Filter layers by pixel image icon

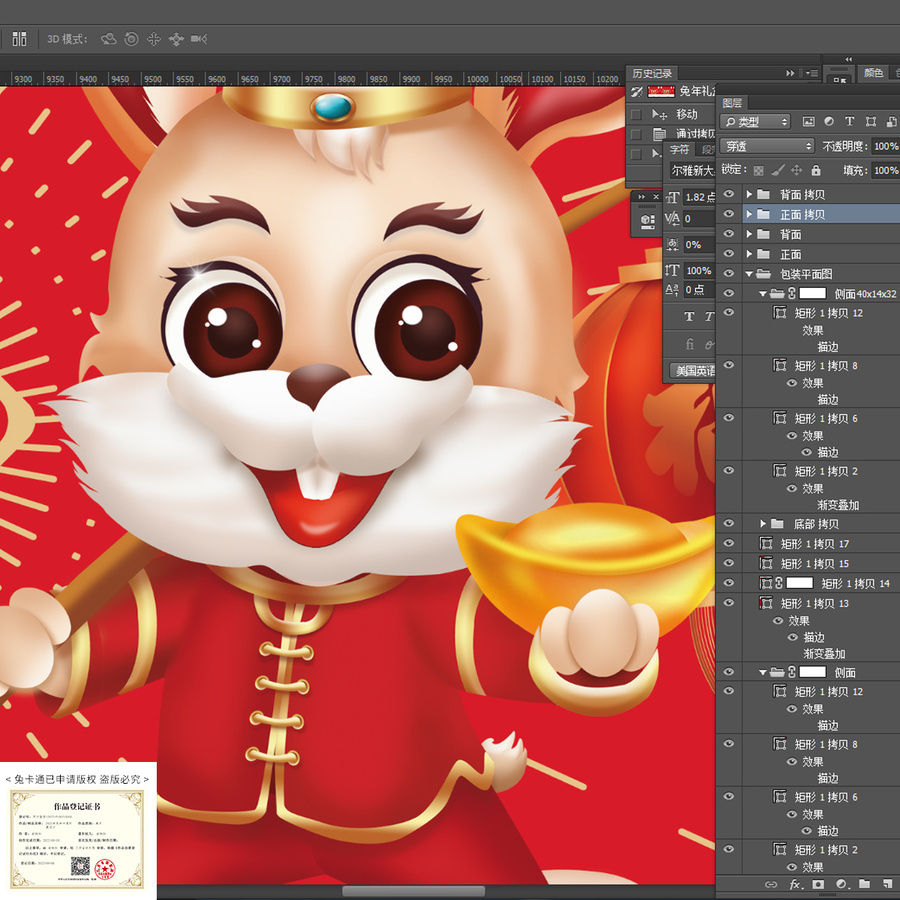(808, 121)
